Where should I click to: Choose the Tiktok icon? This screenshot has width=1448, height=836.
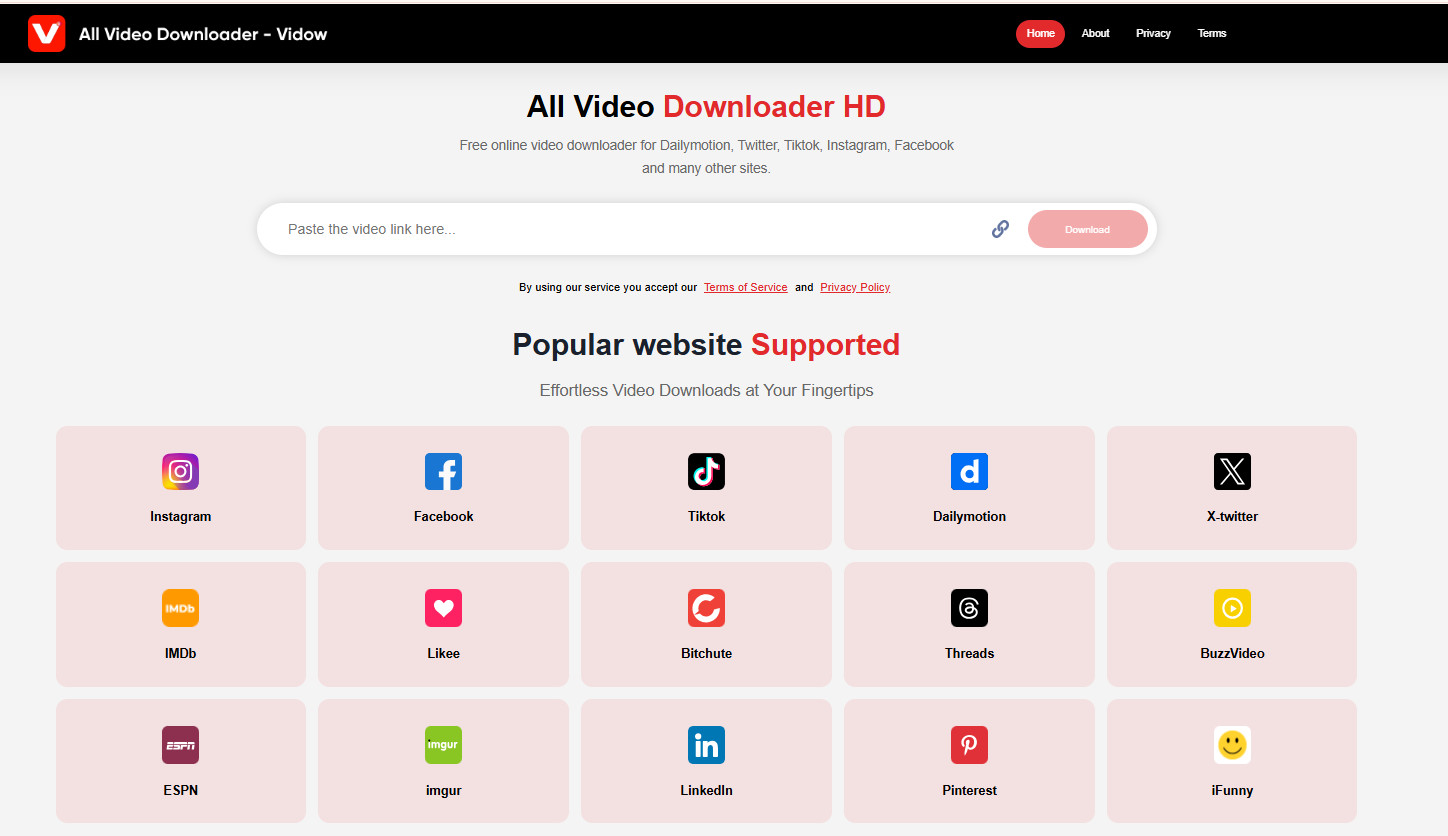point(706,472)
